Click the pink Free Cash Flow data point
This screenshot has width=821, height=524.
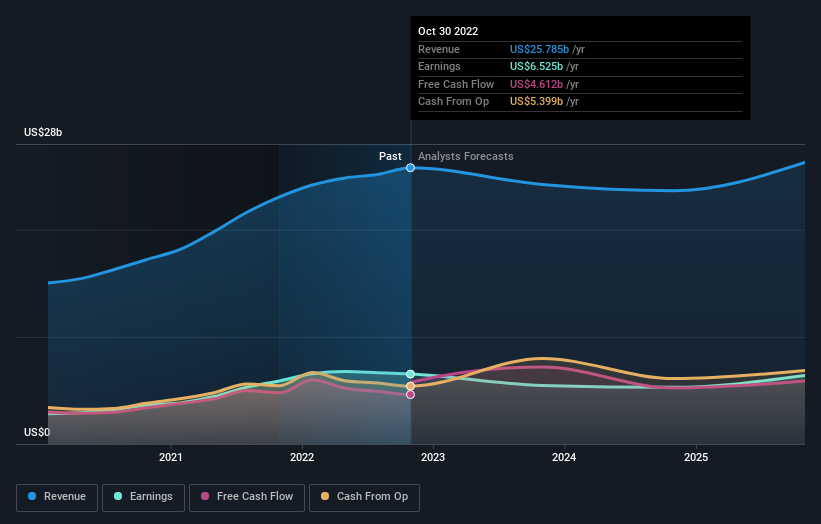tap(410, 395)
